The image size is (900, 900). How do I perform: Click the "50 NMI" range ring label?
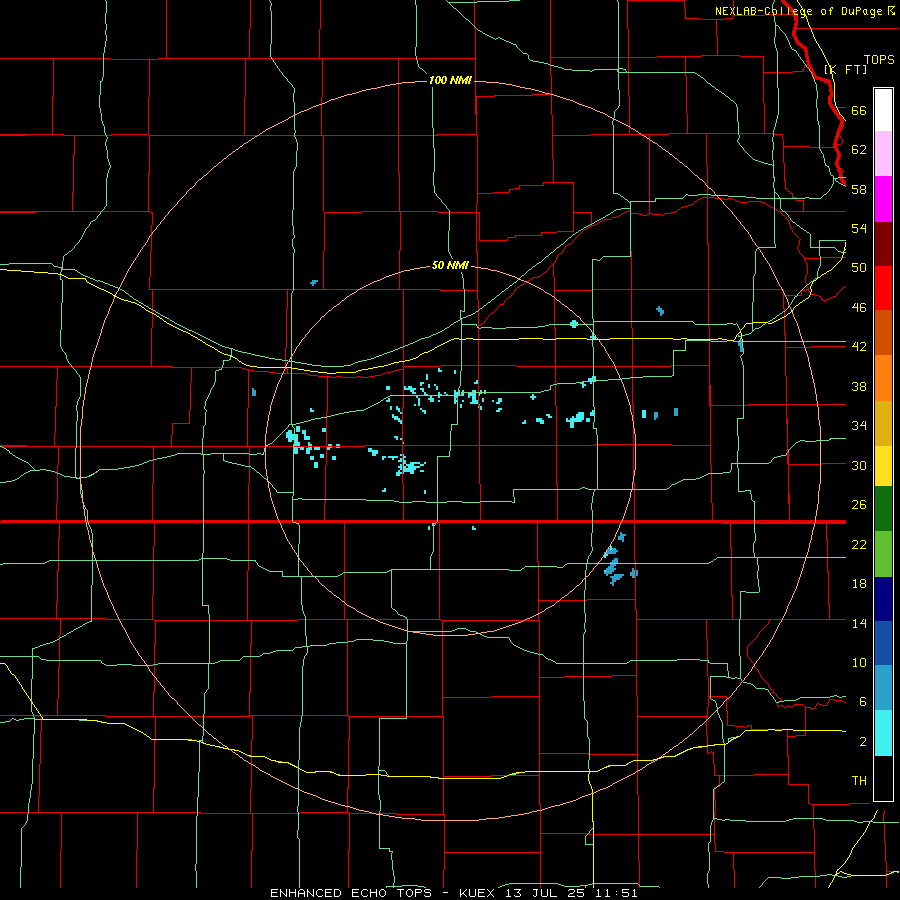coord(450,265)
